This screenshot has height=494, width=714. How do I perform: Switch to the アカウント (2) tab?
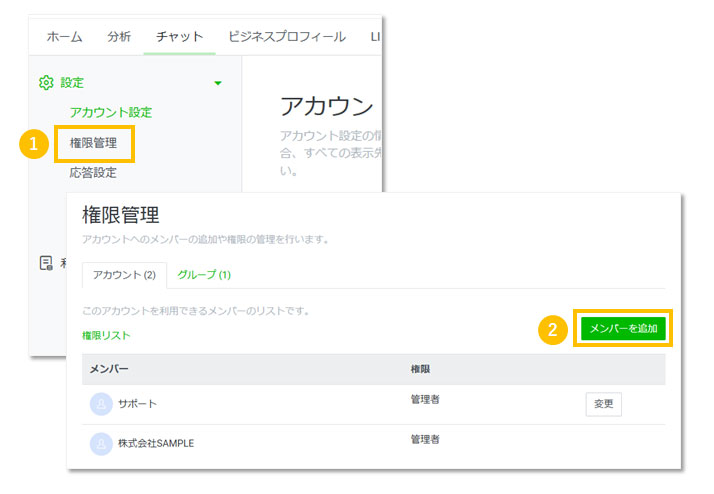(x=117, y=274)
